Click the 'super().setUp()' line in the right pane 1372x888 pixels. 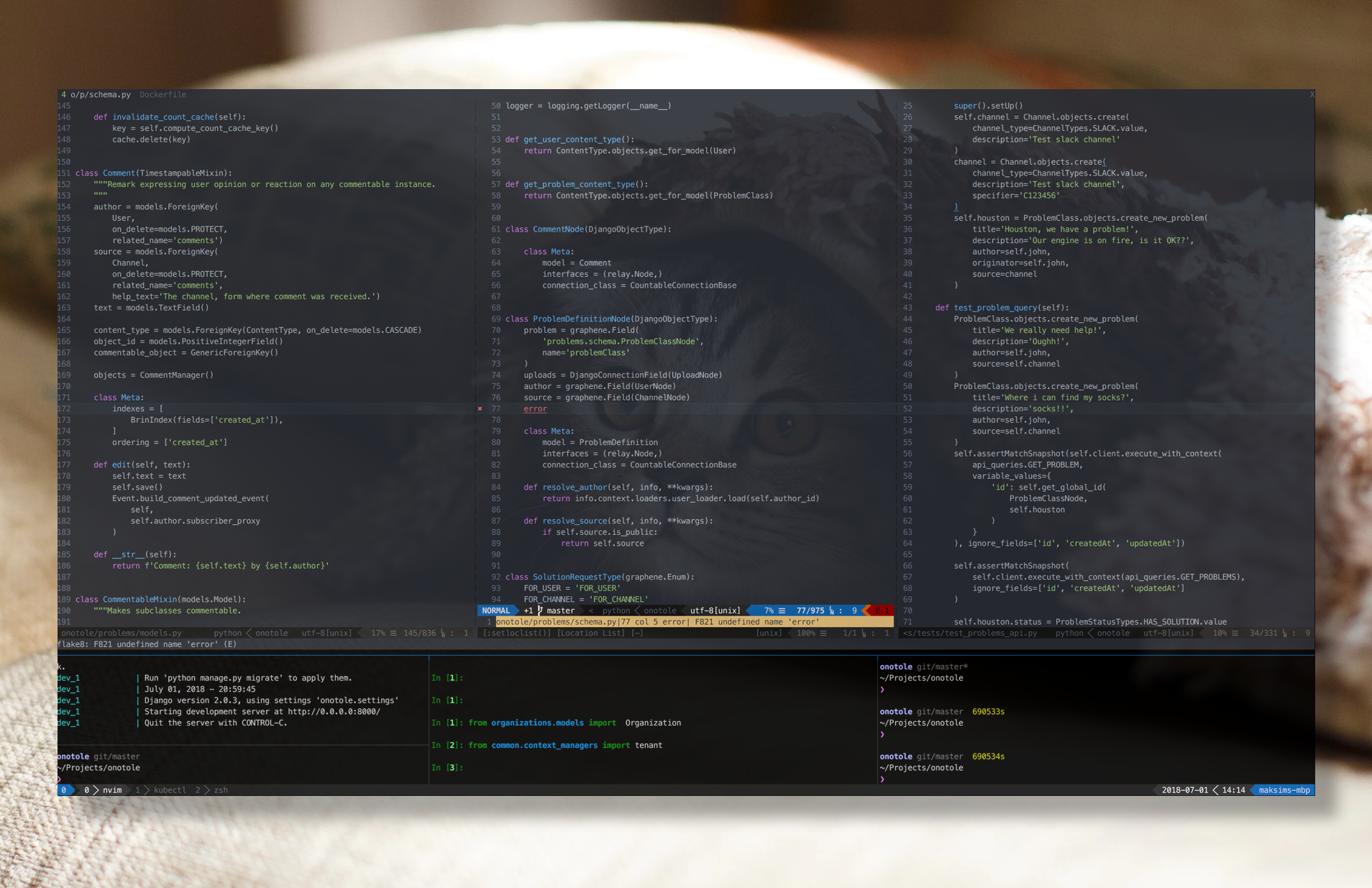click(x=988, y=106)
